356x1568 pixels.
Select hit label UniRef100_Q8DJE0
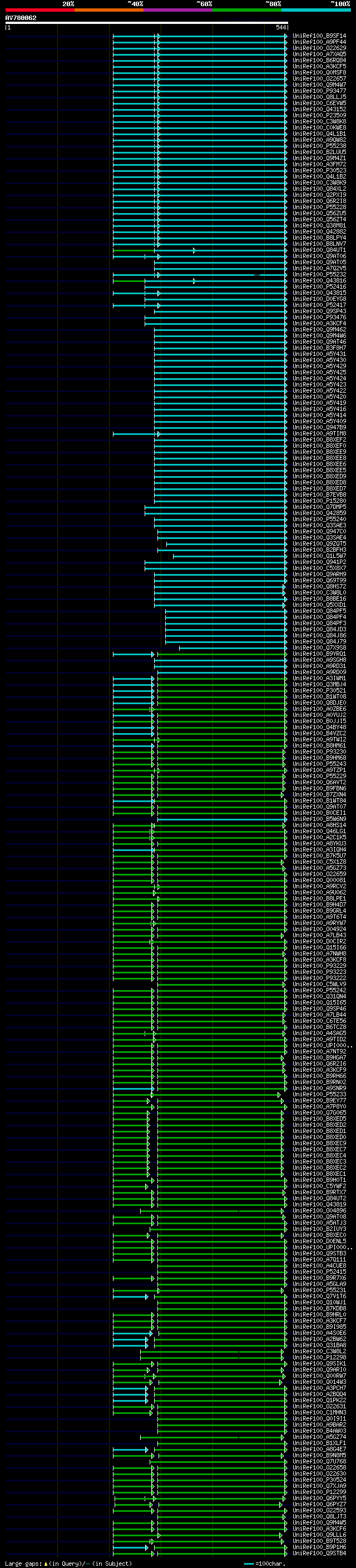(319, 703)
